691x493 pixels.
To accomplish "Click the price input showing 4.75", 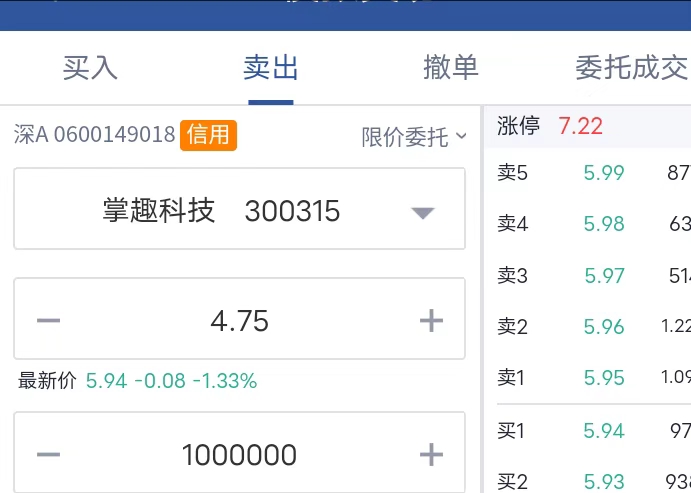I will [x=240, y=320].
